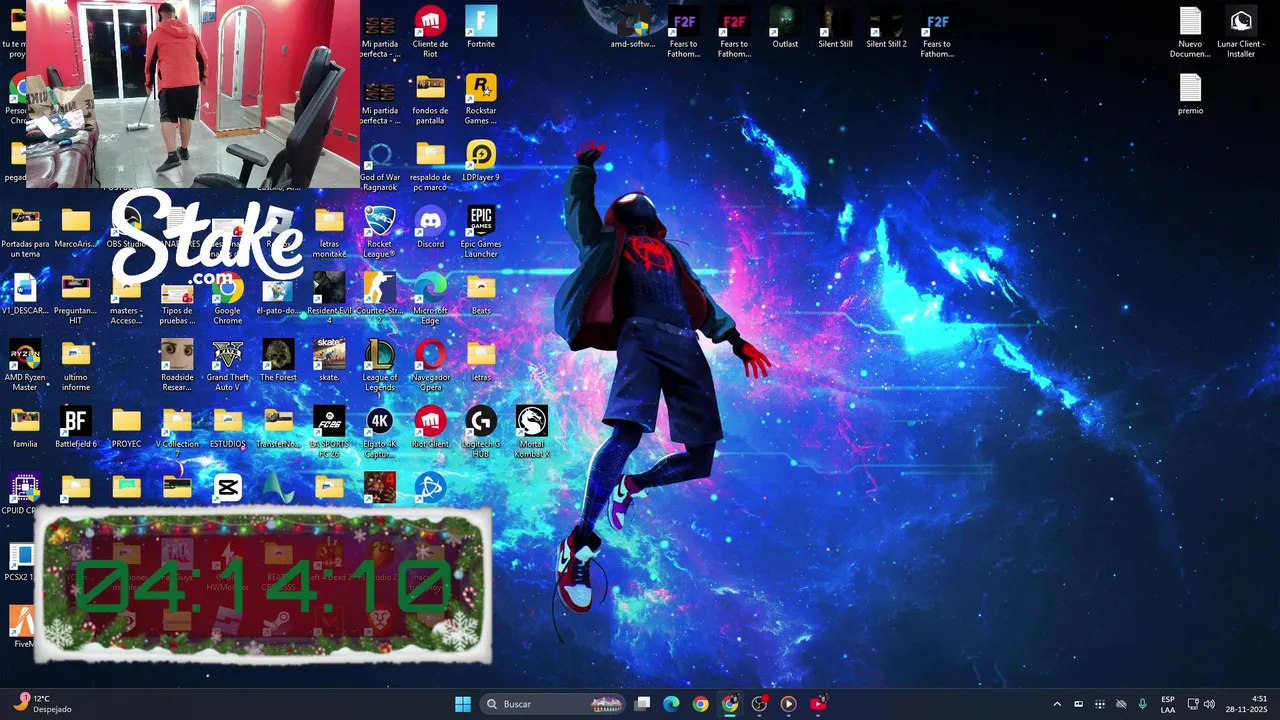Select the Riot Client shortcut beside Elgato
This screenshot has width=1280, height=720.
430,428
